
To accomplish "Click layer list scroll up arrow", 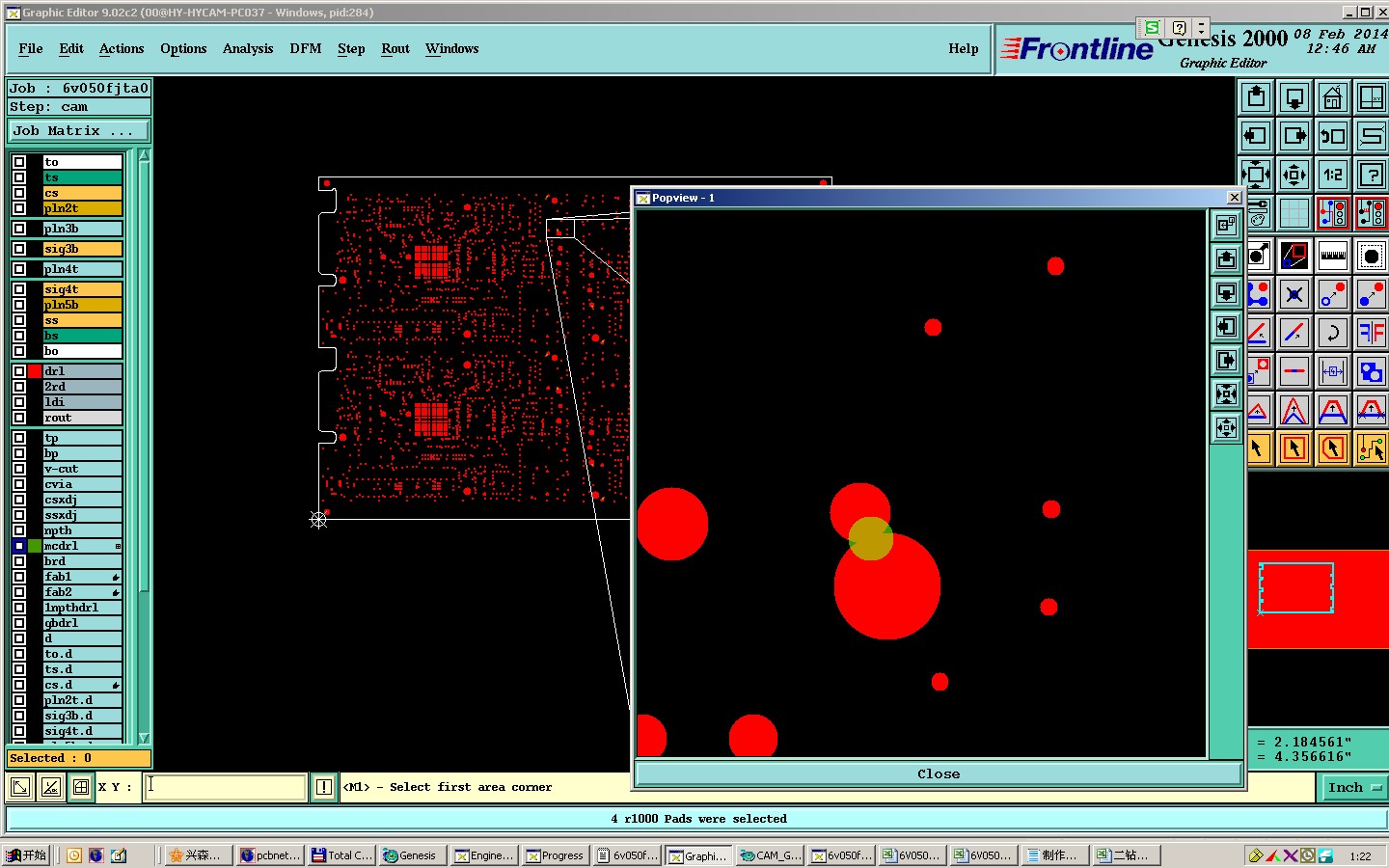I will coord(144,156).
